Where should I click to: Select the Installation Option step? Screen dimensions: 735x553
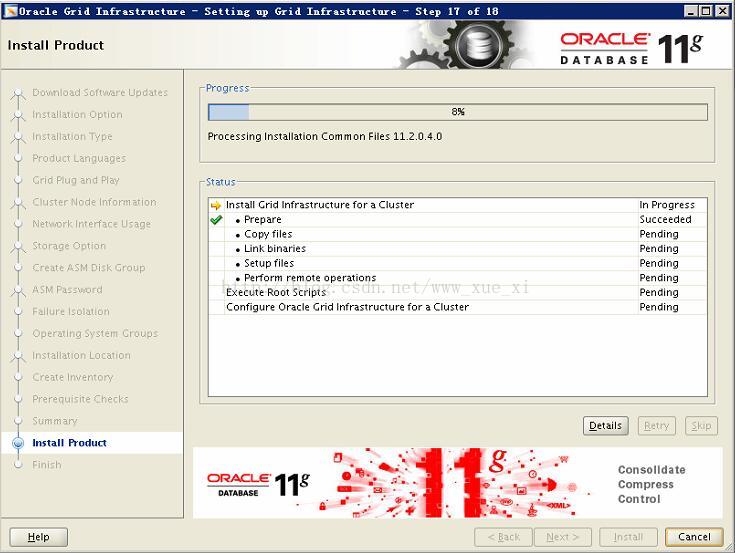point(77,114)
